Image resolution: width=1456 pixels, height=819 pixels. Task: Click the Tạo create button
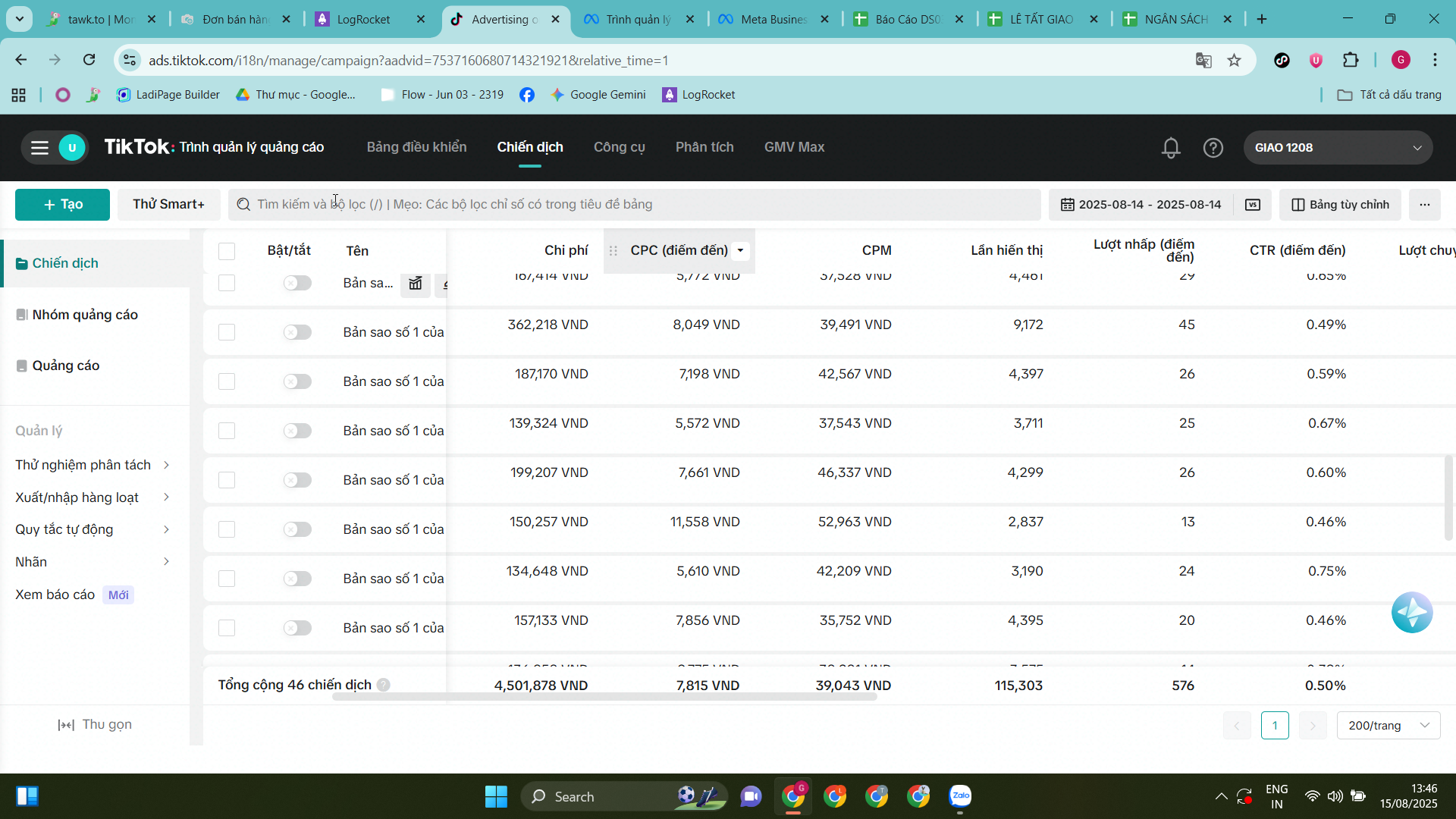(x=62, y=205)
